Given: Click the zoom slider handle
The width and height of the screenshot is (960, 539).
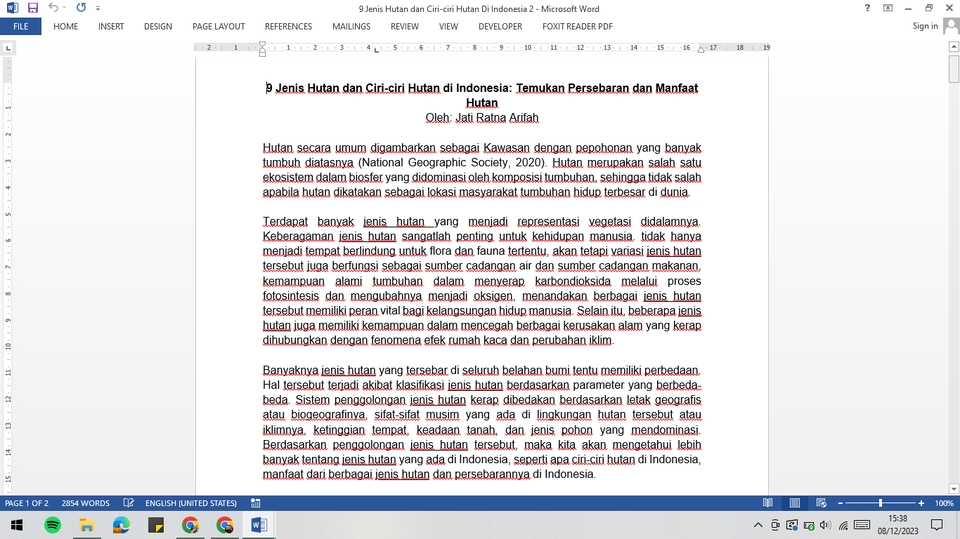Looking at the screenshot, I should click(x=880, y=503).
